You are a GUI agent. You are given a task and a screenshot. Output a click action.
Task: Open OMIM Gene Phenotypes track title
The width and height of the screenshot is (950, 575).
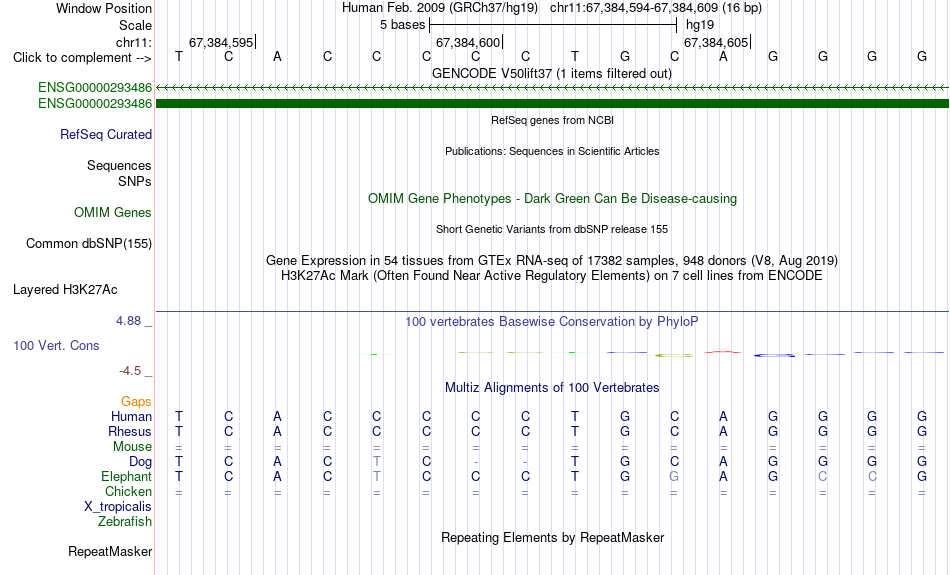[552, 199]
